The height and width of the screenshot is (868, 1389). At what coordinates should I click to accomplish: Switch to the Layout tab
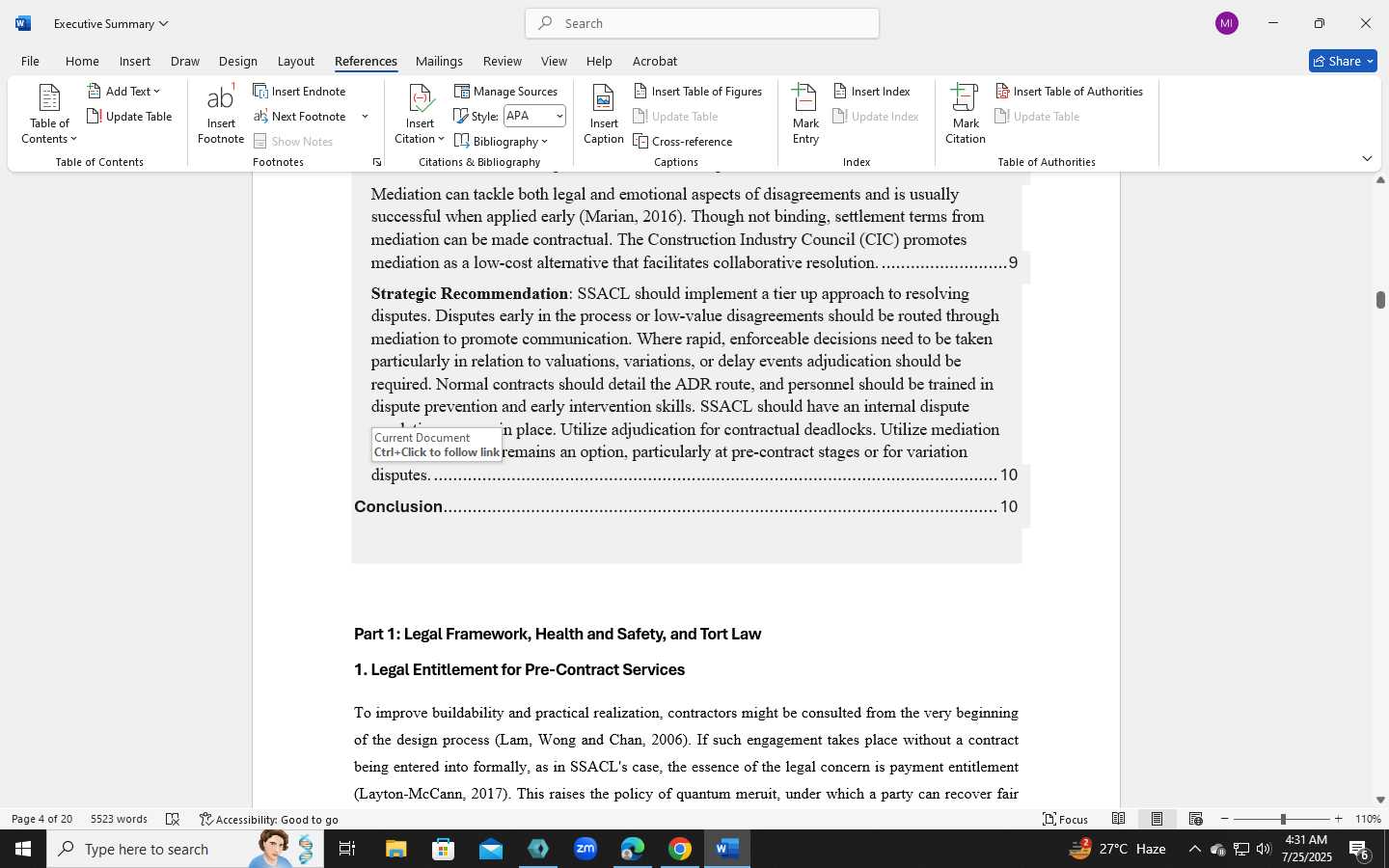coord(296,61)
